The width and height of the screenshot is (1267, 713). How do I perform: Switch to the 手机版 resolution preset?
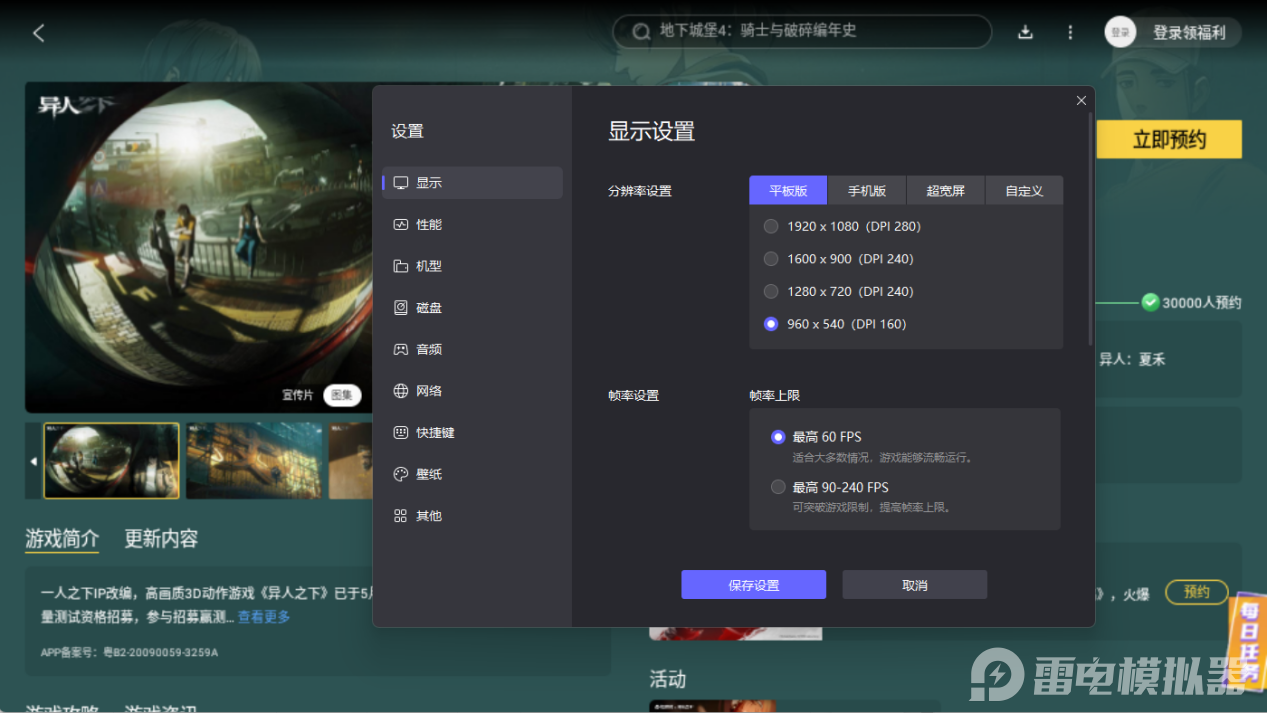[x=866, y=190]
